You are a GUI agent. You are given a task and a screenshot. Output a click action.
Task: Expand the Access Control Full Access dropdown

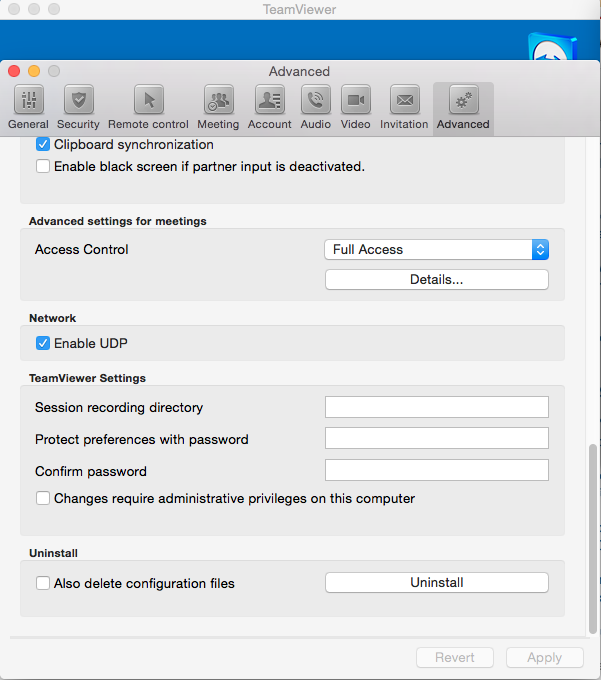tap(436, 249)
